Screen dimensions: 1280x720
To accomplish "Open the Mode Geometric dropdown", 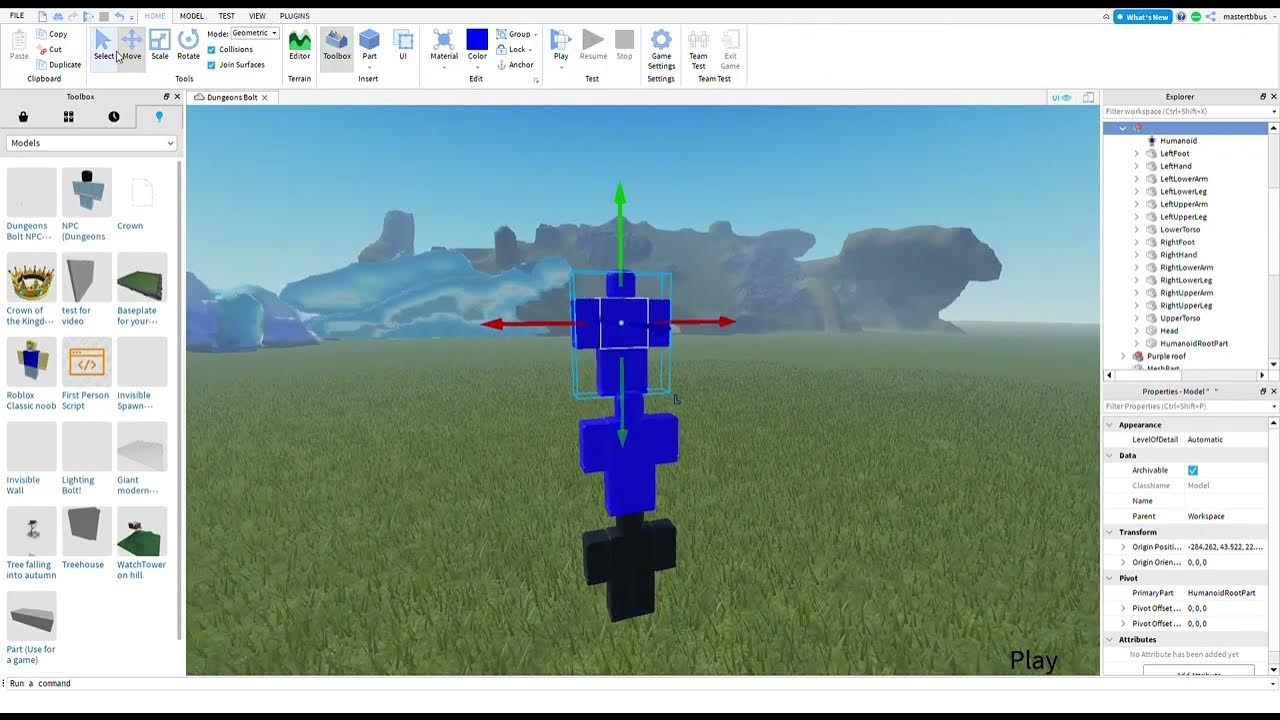I will pos(255,33).
